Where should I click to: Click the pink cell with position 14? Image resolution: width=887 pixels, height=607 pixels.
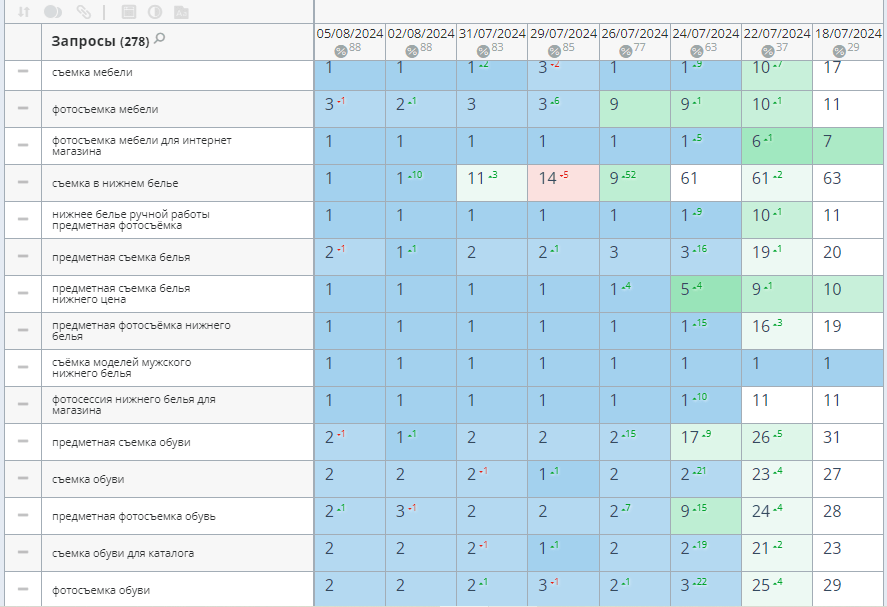click(563, 183)
